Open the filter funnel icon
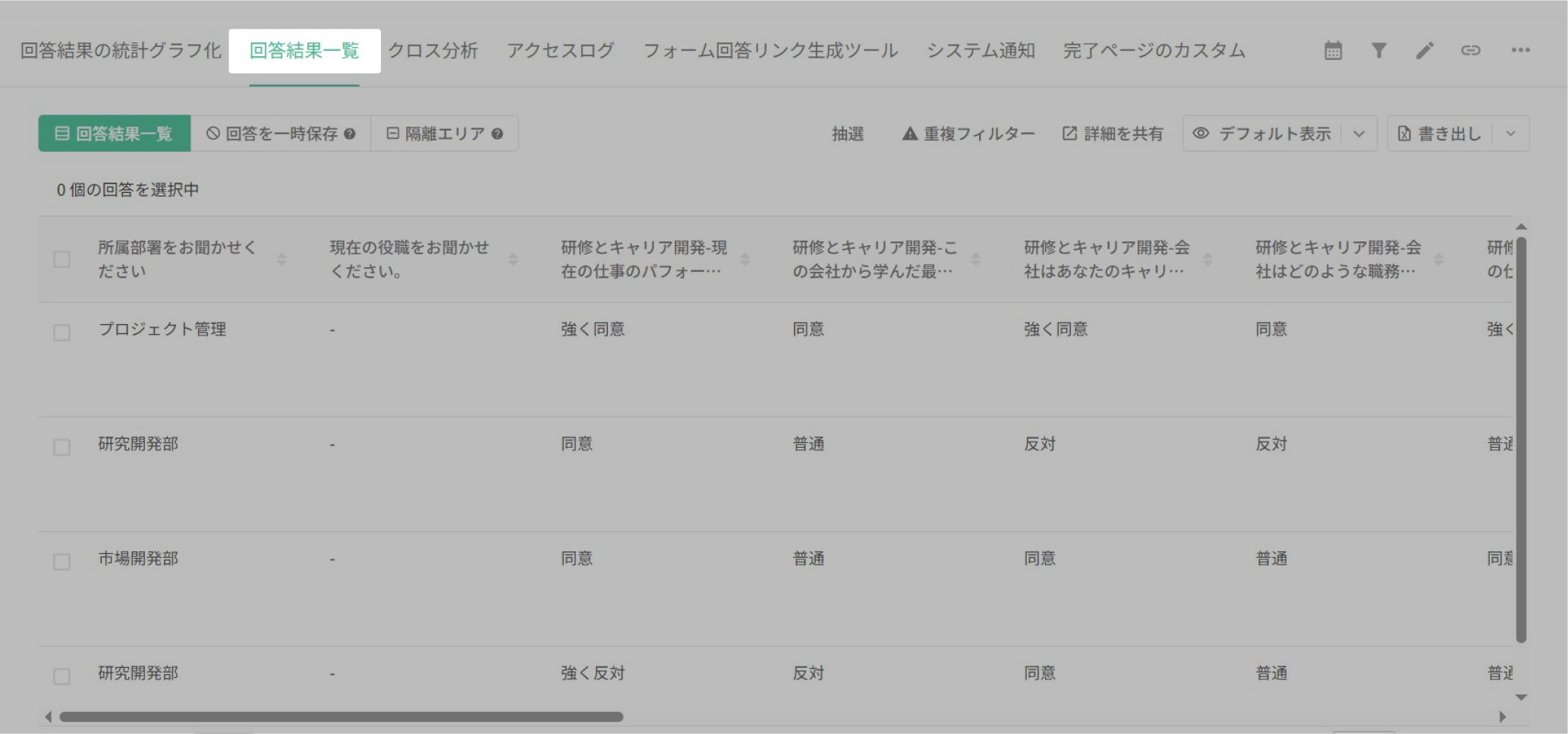This screenshot has width=1568, height=734. (x=1379, y=51)
